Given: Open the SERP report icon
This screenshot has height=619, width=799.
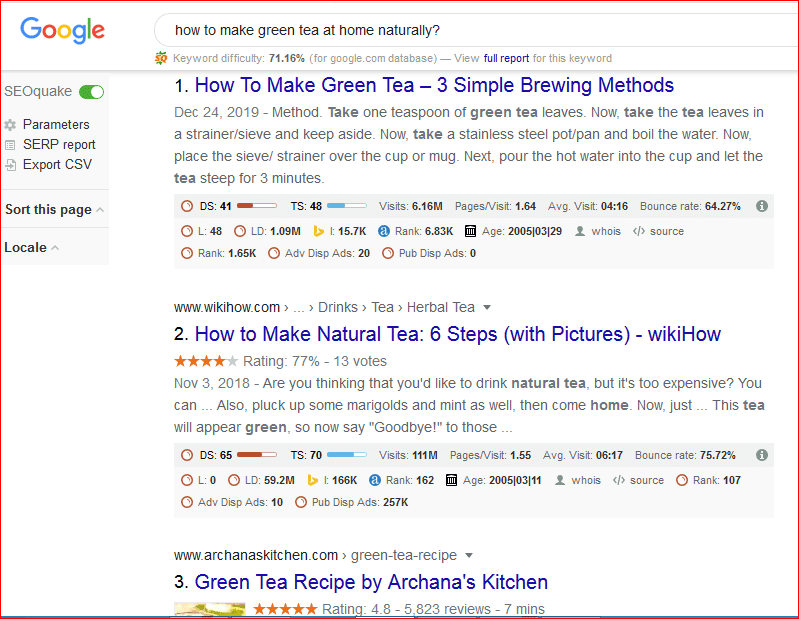Looking at the screenshot, I should coord(10,145).
